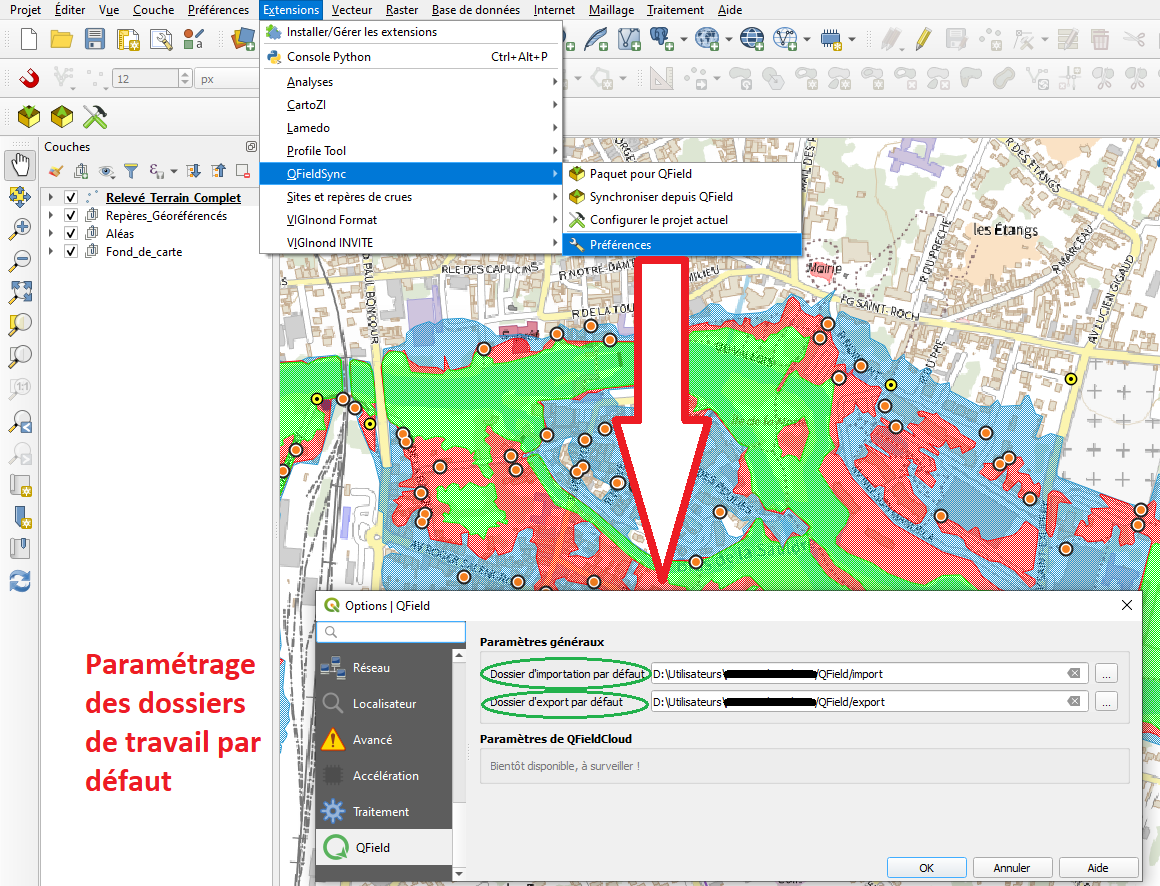Uncheck the Aléas layer checkbox
Screen dimensions: 1160x886
coord(71,233)
